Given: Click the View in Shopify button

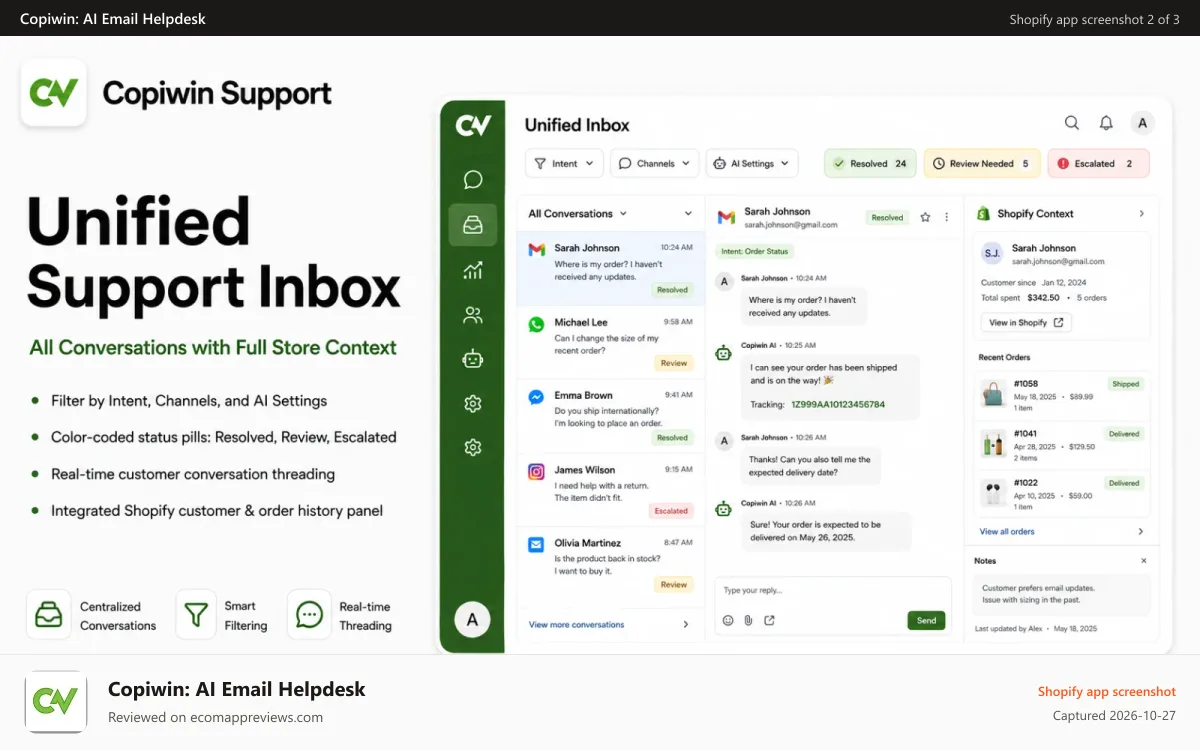Looking at the screenshot, I should [1026, 322].
